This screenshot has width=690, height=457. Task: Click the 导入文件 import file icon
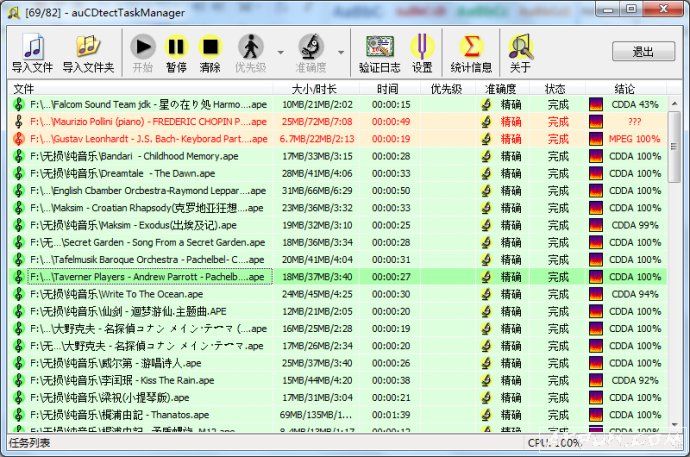[x=32, y=47]
